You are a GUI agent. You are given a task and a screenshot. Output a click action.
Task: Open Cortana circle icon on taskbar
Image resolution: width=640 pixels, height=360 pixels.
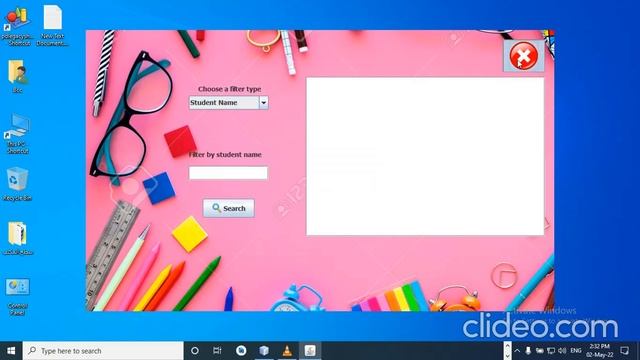click(195, 351)
